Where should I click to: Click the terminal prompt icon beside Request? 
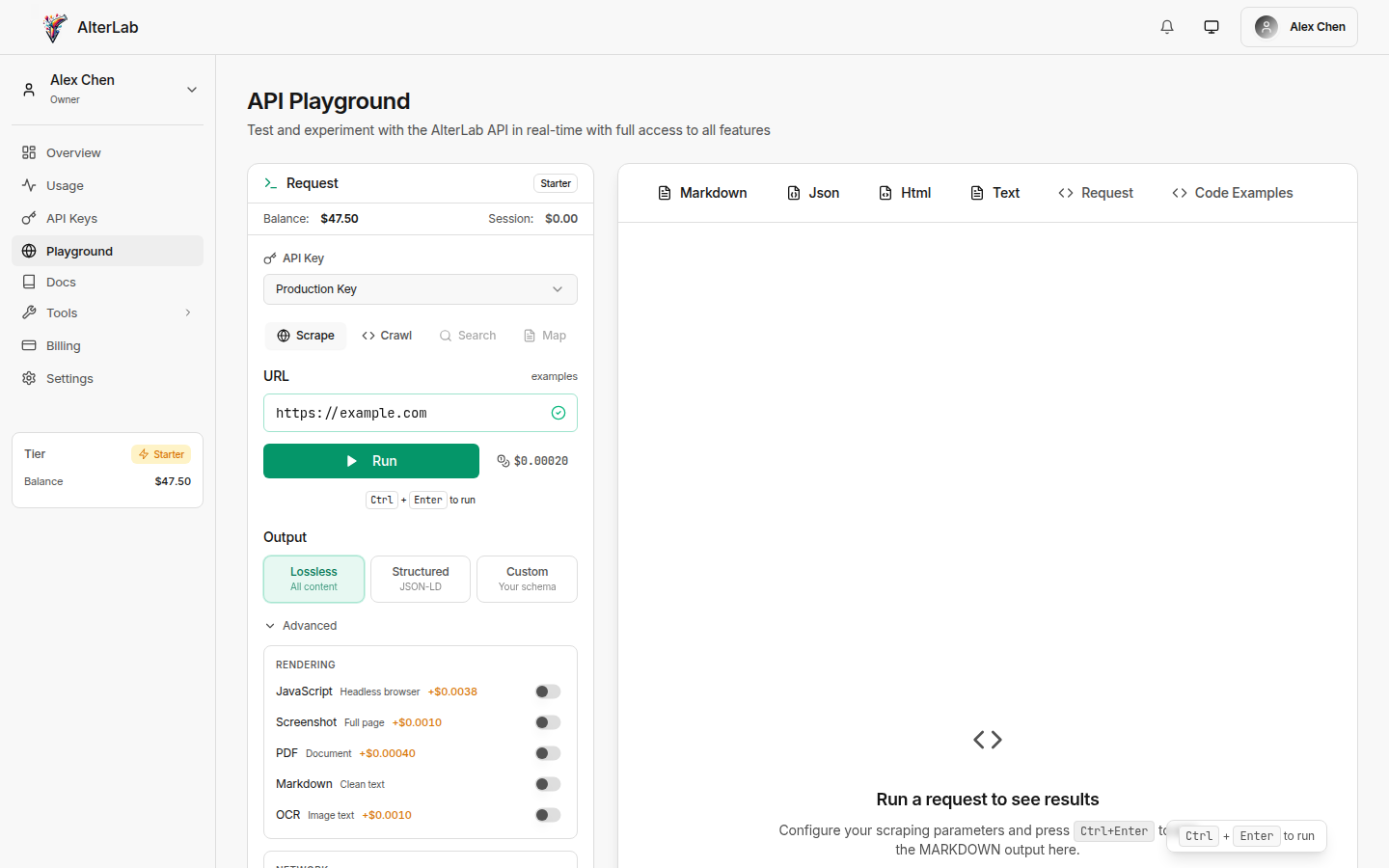270,183
